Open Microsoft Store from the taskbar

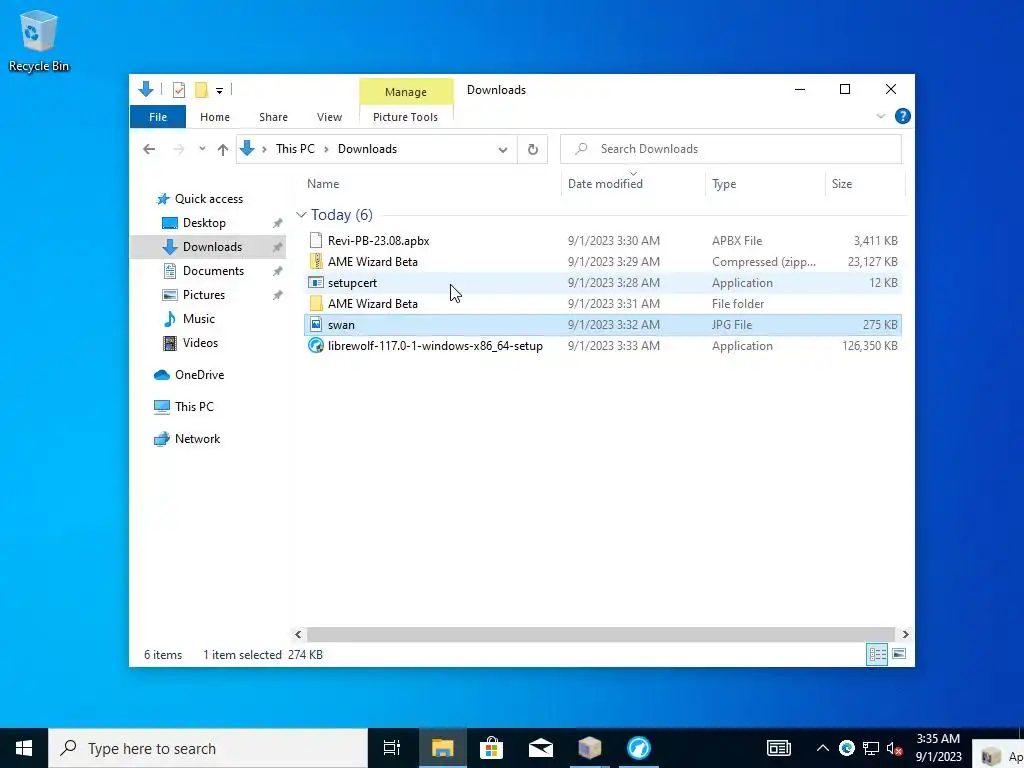coord(491,748)
